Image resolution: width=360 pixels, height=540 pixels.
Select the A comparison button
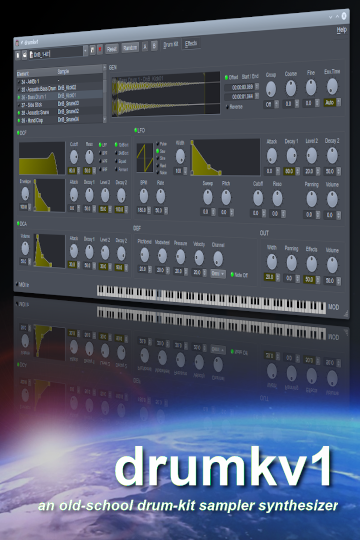[145, 46]
